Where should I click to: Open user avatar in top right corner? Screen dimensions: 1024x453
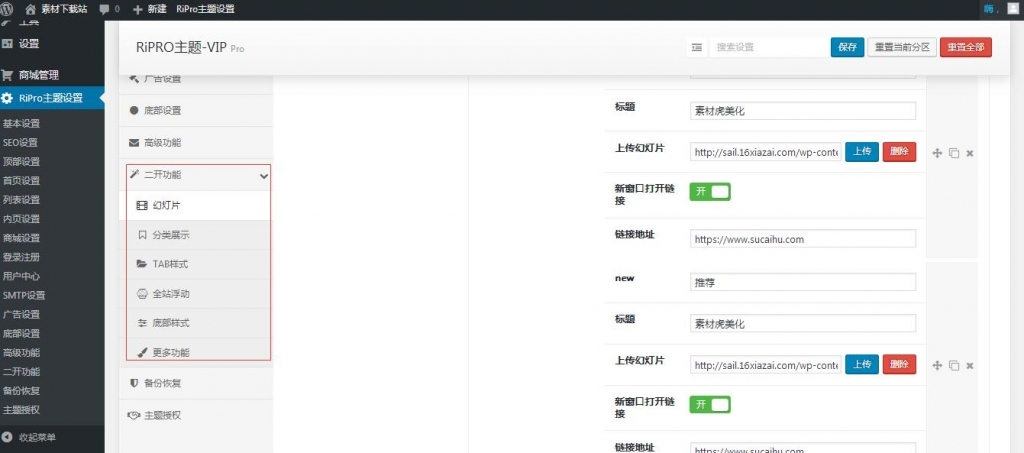coord(1012,9)
